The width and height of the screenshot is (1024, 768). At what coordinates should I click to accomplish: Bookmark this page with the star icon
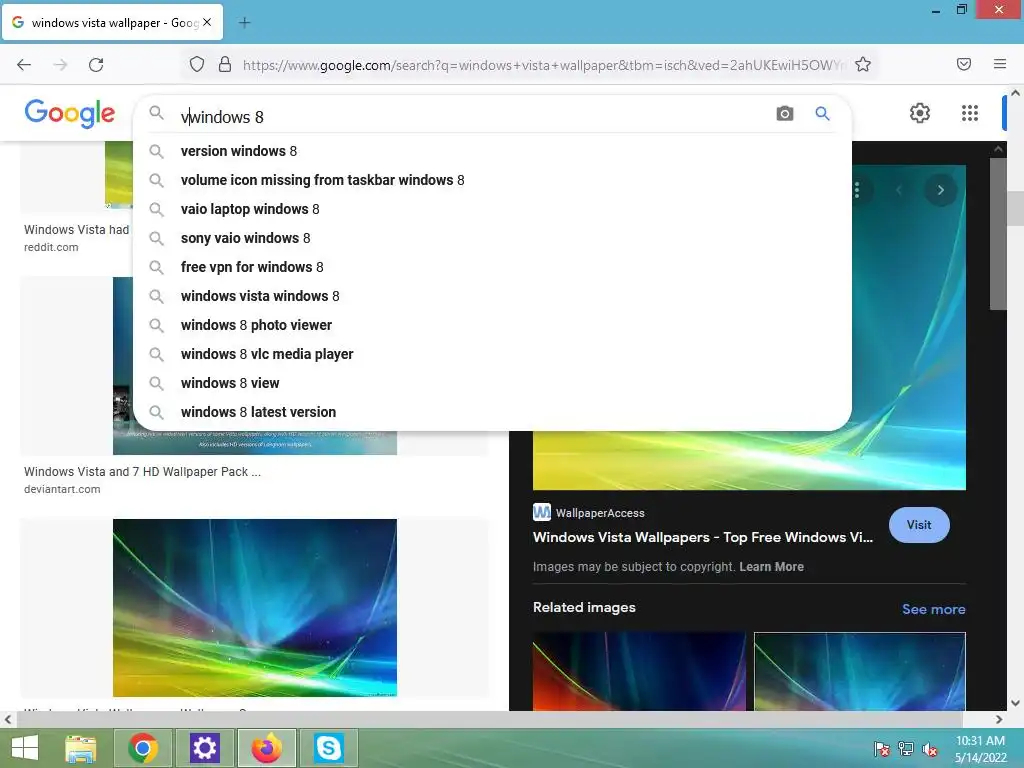[863, 65]
